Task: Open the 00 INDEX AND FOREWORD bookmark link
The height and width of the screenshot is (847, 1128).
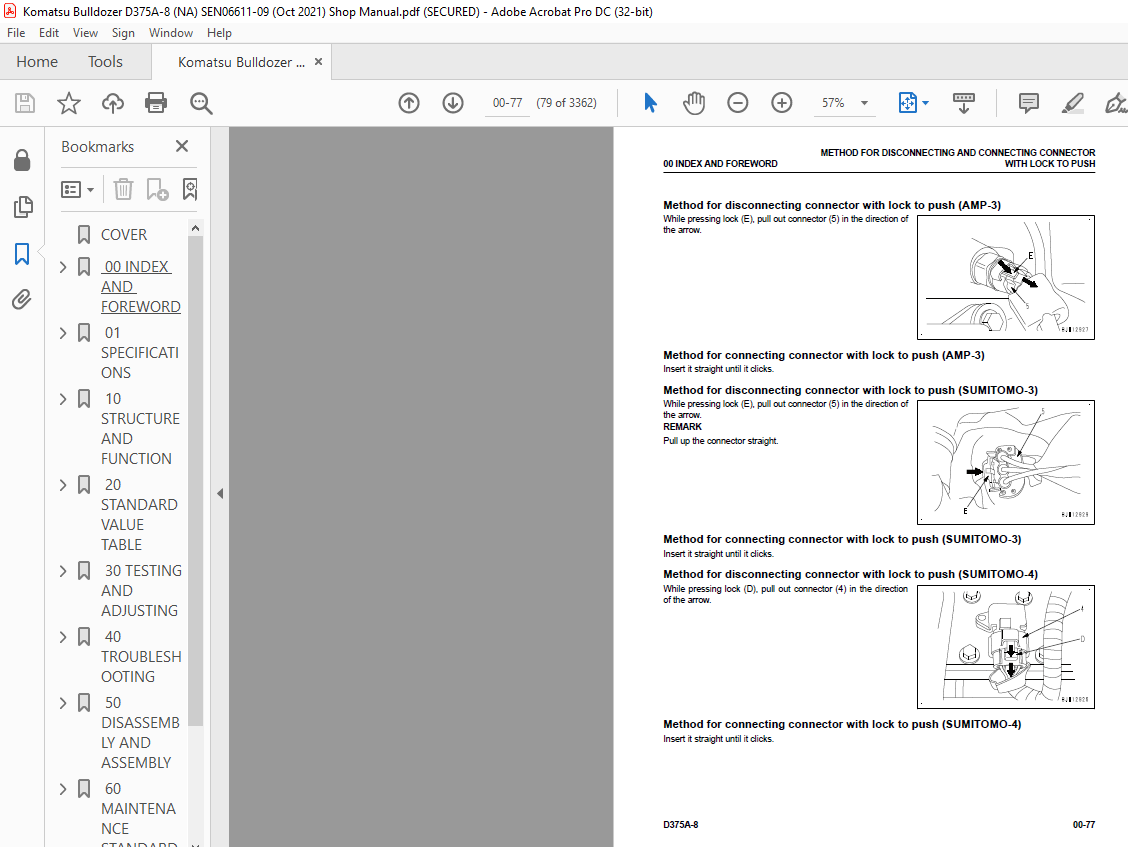Action: [140, 286]
